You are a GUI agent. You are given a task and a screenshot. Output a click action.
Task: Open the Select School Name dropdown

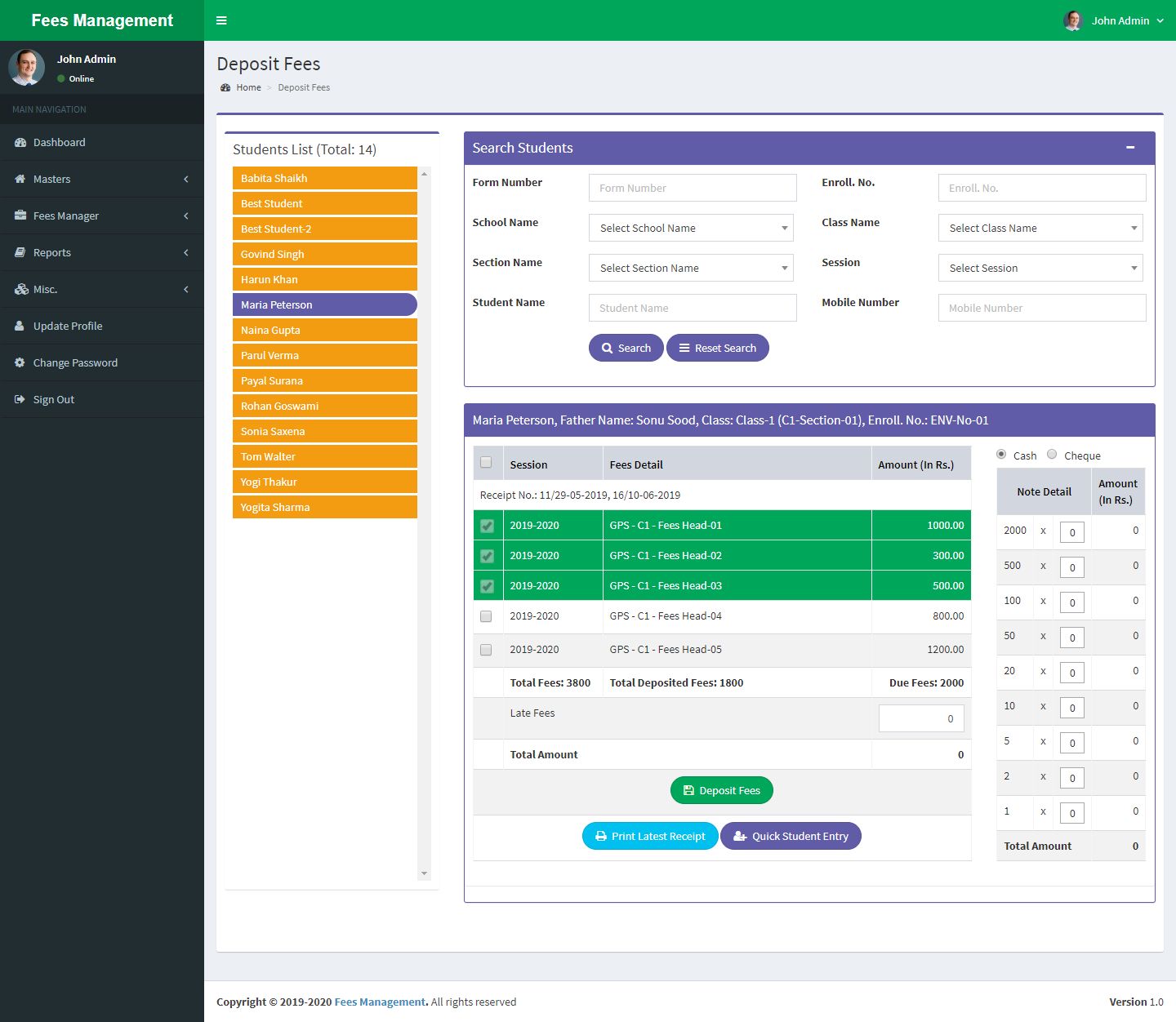691,229
